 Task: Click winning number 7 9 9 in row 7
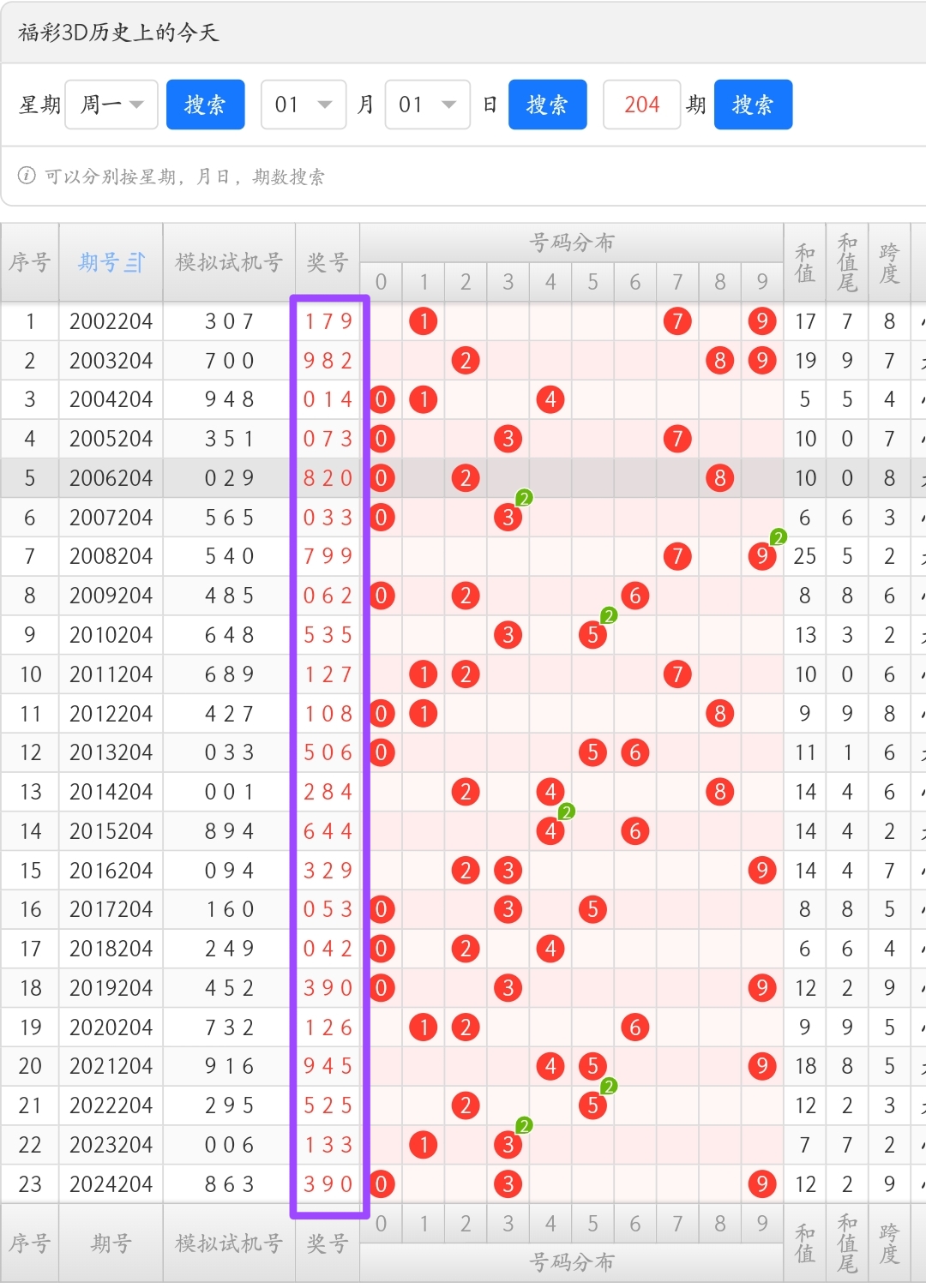[328, 556]
